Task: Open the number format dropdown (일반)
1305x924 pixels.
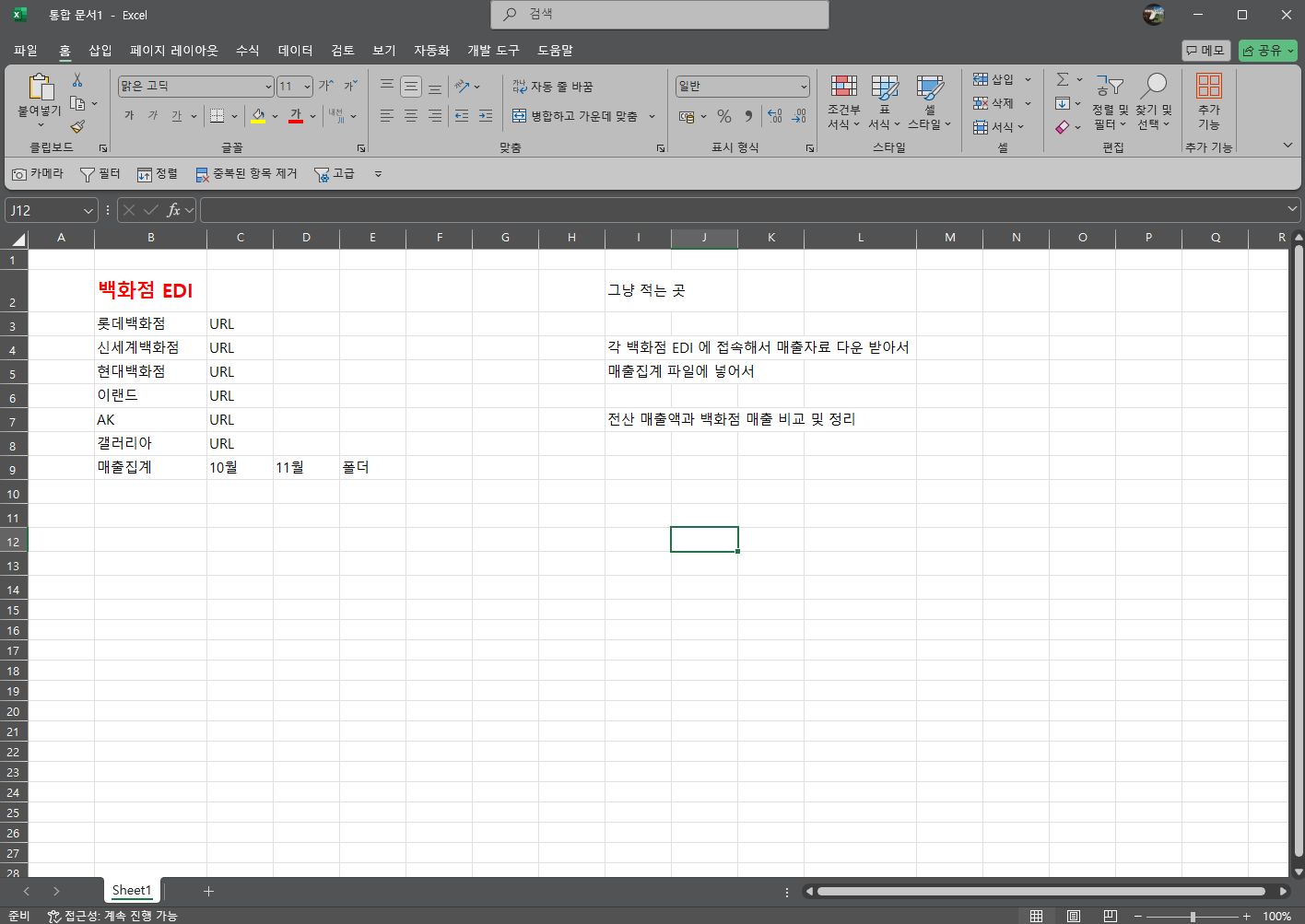Action: pos(804,87)
